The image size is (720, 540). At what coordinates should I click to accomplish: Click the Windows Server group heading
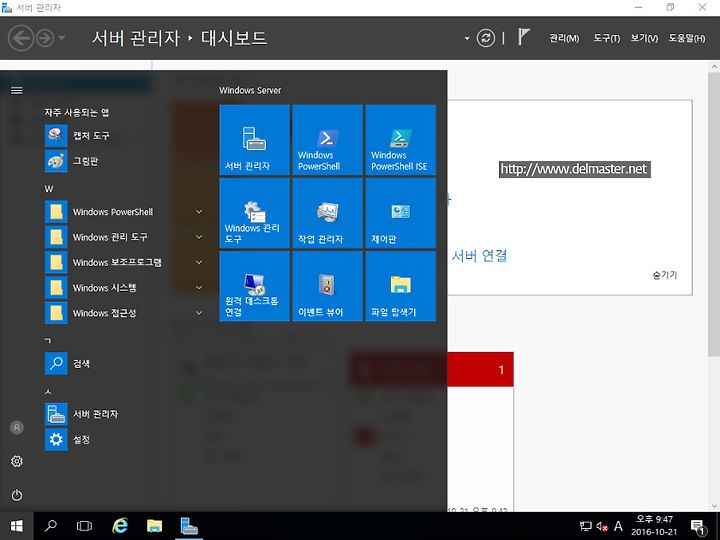pos(250,90)
